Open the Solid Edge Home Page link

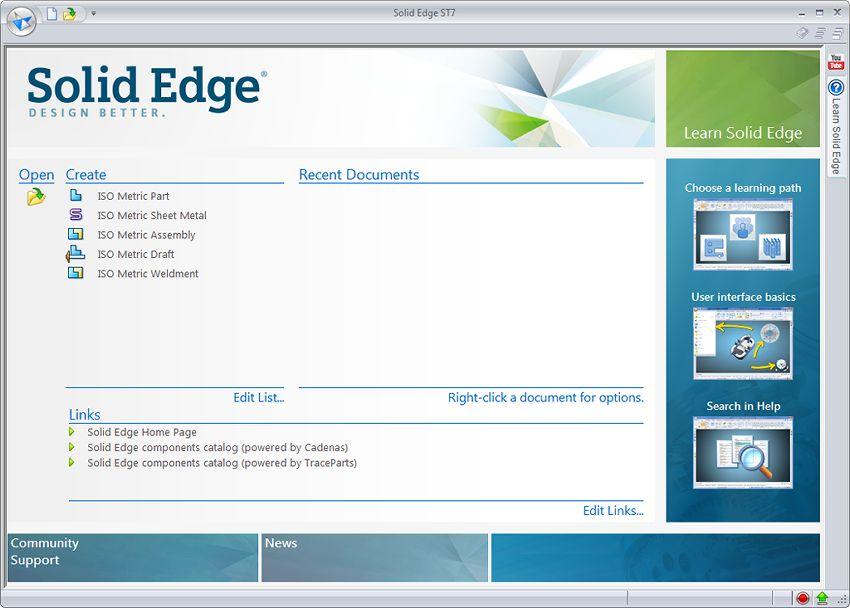coord(142,432)
